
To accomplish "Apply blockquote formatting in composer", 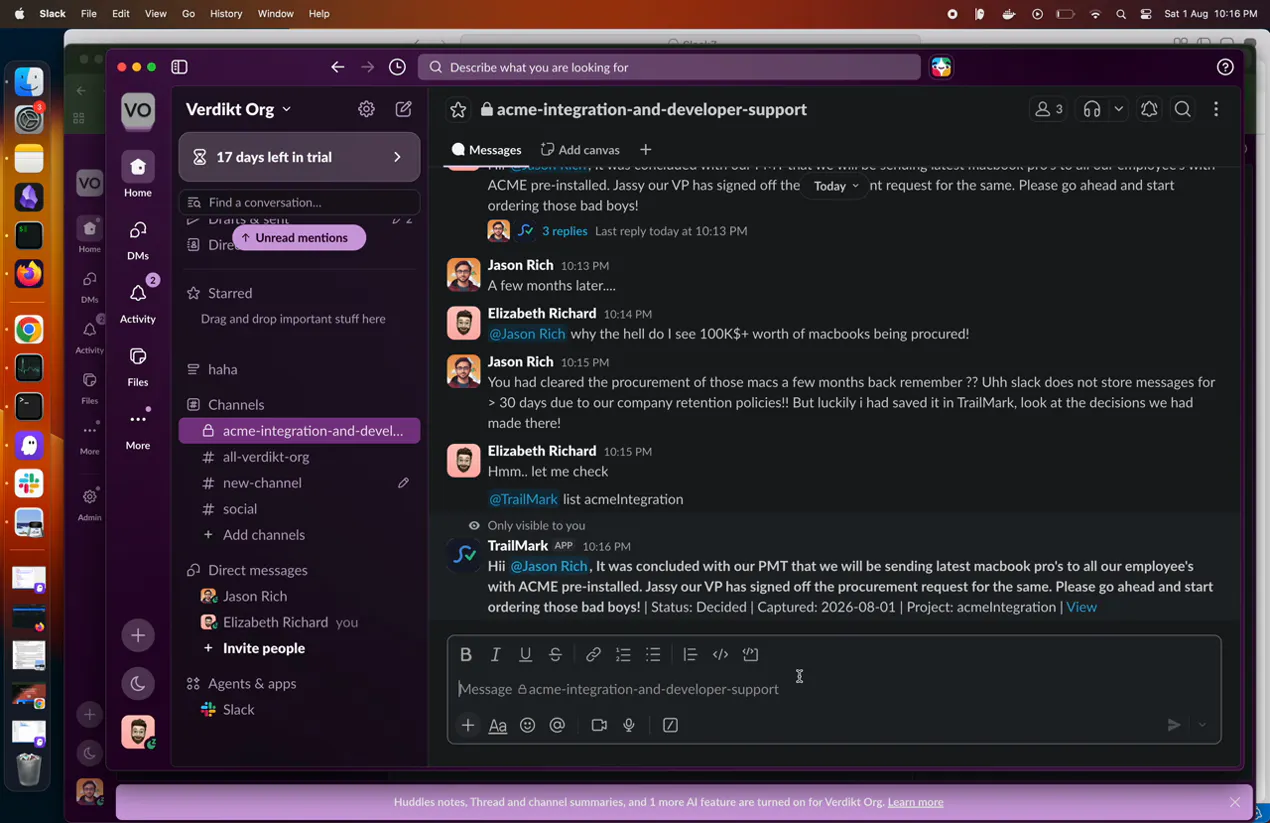I will tap(690, 655).
